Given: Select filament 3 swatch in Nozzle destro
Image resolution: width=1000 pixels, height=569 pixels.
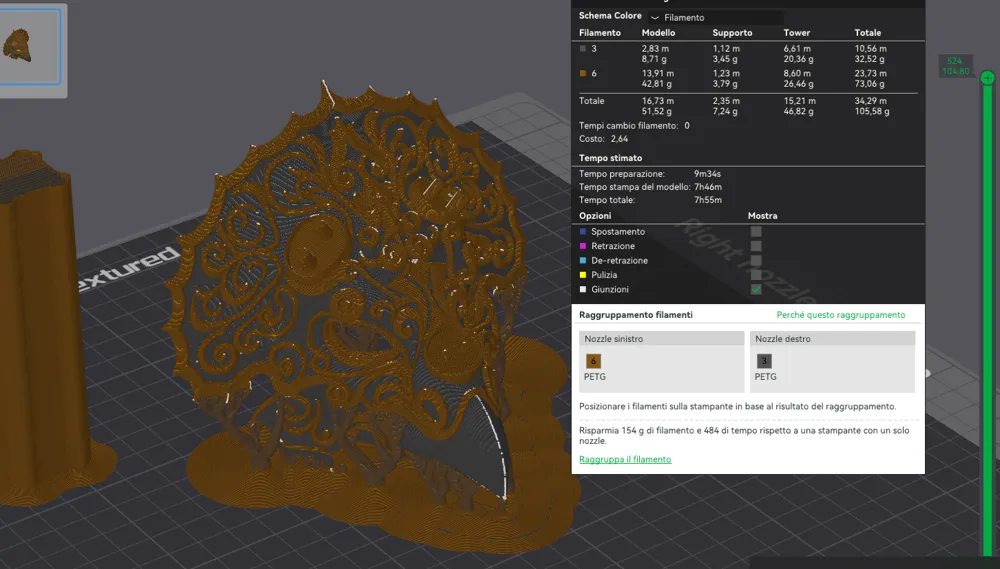Looking at the screenshot, I should click(x=764, y=361).
